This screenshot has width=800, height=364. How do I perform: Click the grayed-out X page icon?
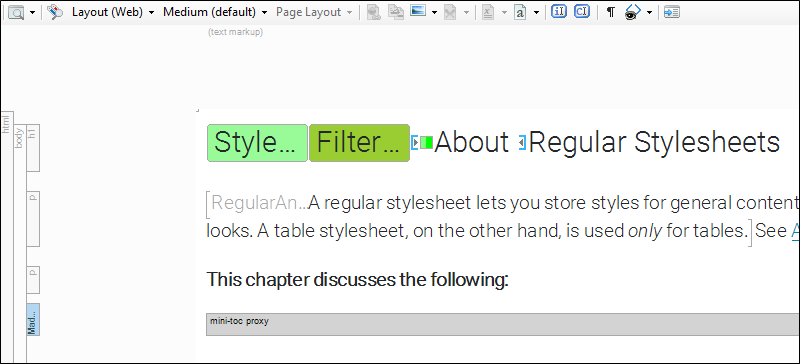(x=450, y=13)
